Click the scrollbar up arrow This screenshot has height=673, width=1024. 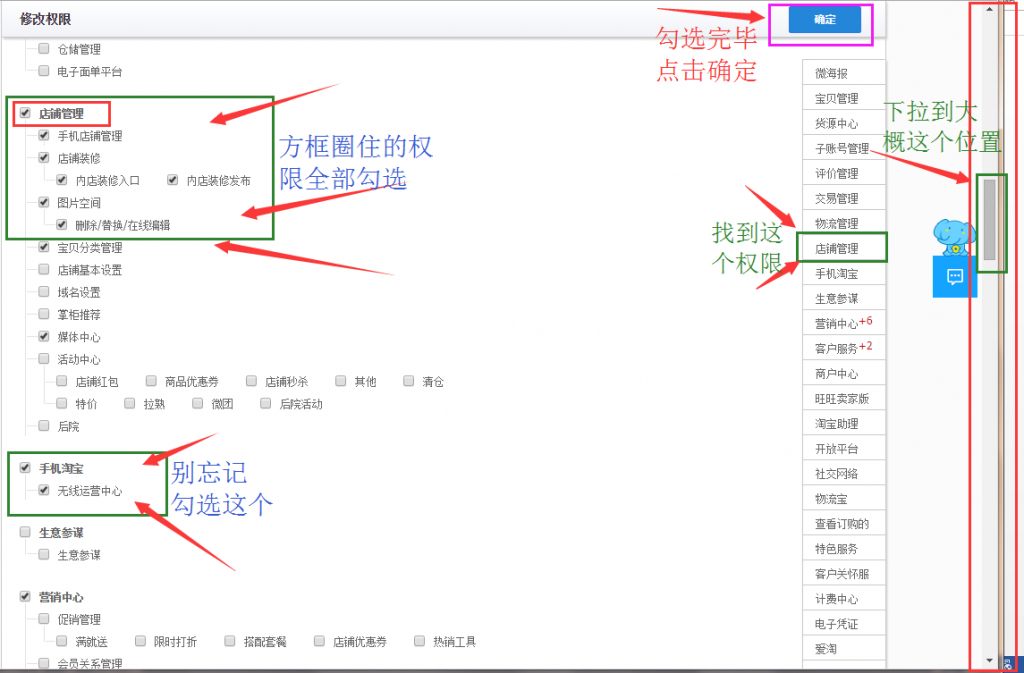coord(989,9)
